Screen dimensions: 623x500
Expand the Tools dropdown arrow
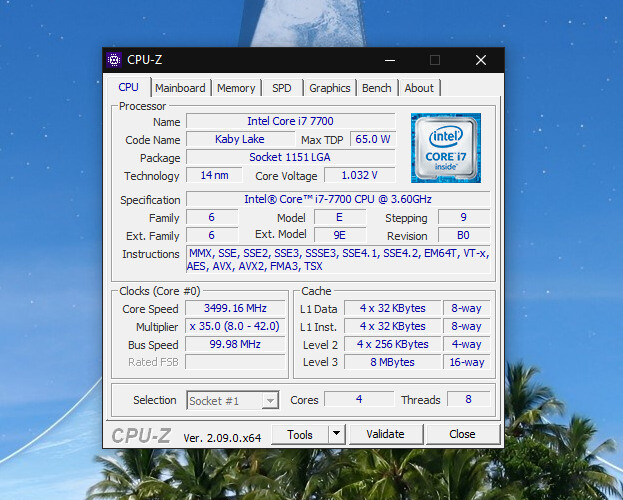tap(337, 434)
